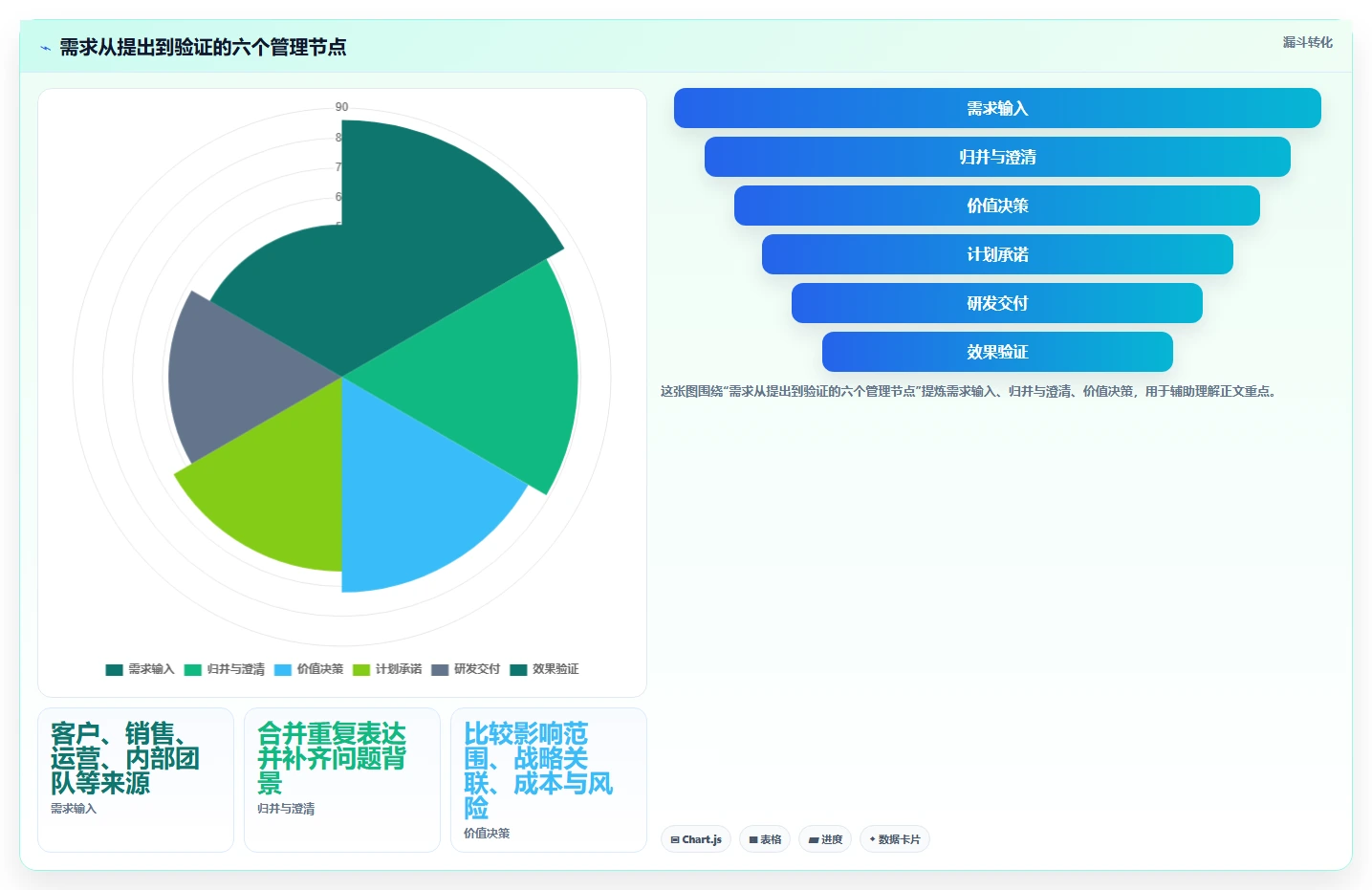This screenshot has width=1372, height=890.
Task: Select the 价值决策 funnel bar
Action: 997,206
